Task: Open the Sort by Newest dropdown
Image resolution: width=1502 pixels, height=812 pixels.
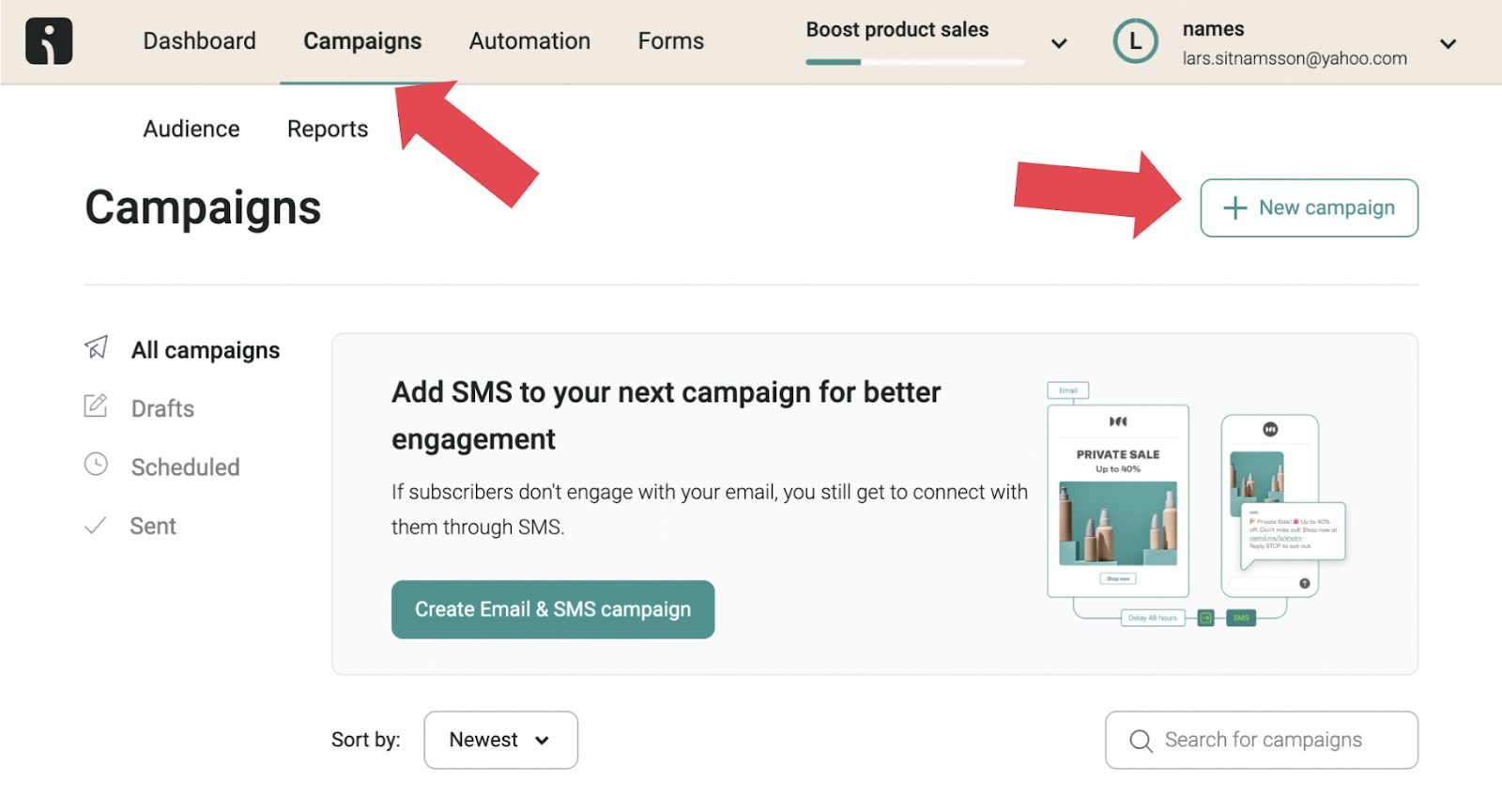Action: pyautogui.click(x=500, y=740)
